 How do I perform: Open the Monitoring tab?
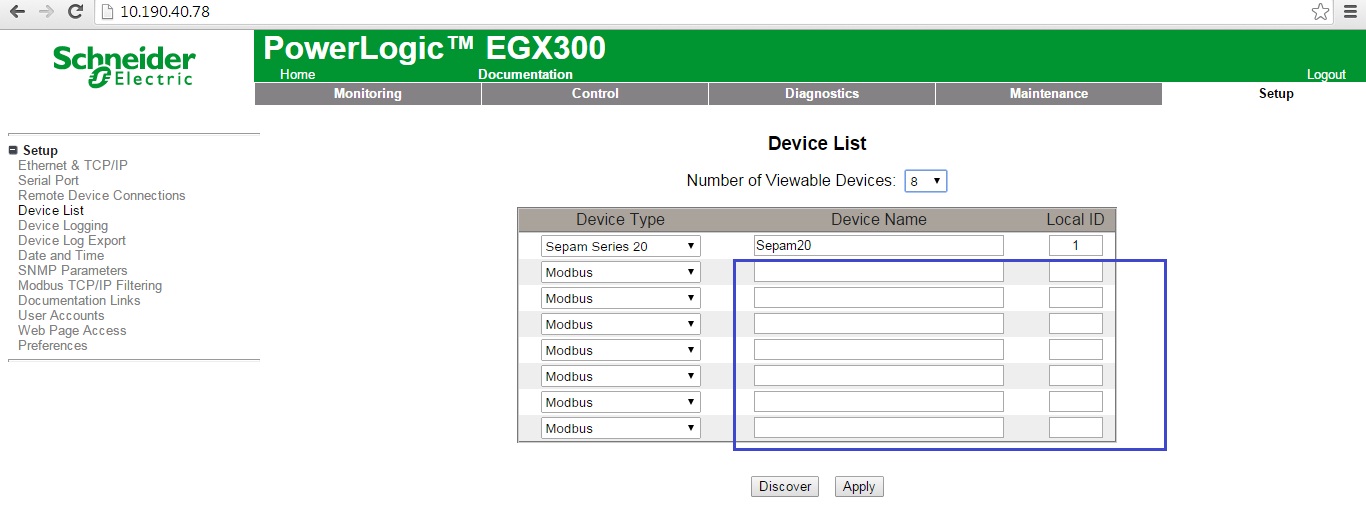click(368, 93)
